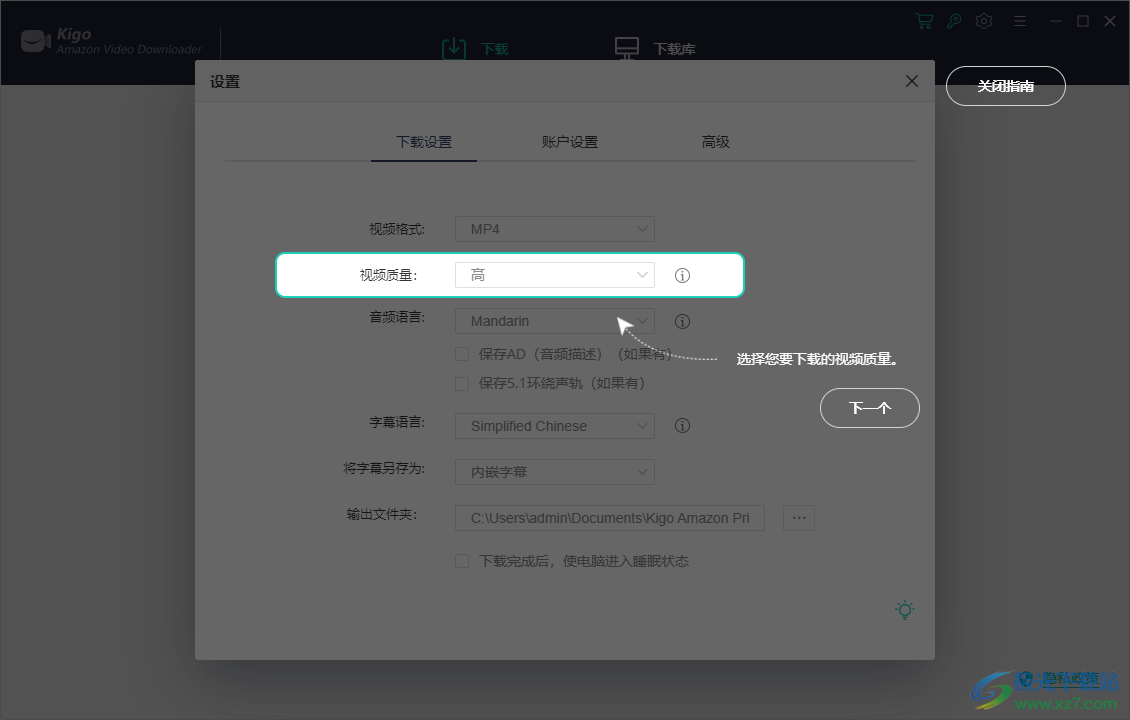
Task: Open the hamburger menu icon
Action: click(x=1020, y=21)
